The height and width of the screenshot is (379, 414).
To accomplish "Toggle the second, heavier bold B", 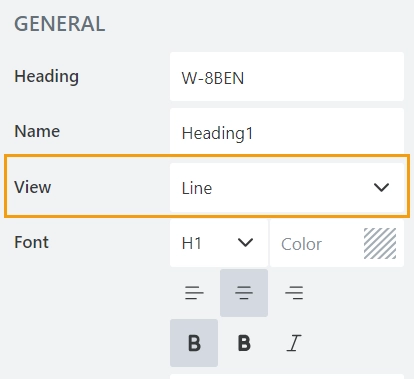I will coord(244,343).
